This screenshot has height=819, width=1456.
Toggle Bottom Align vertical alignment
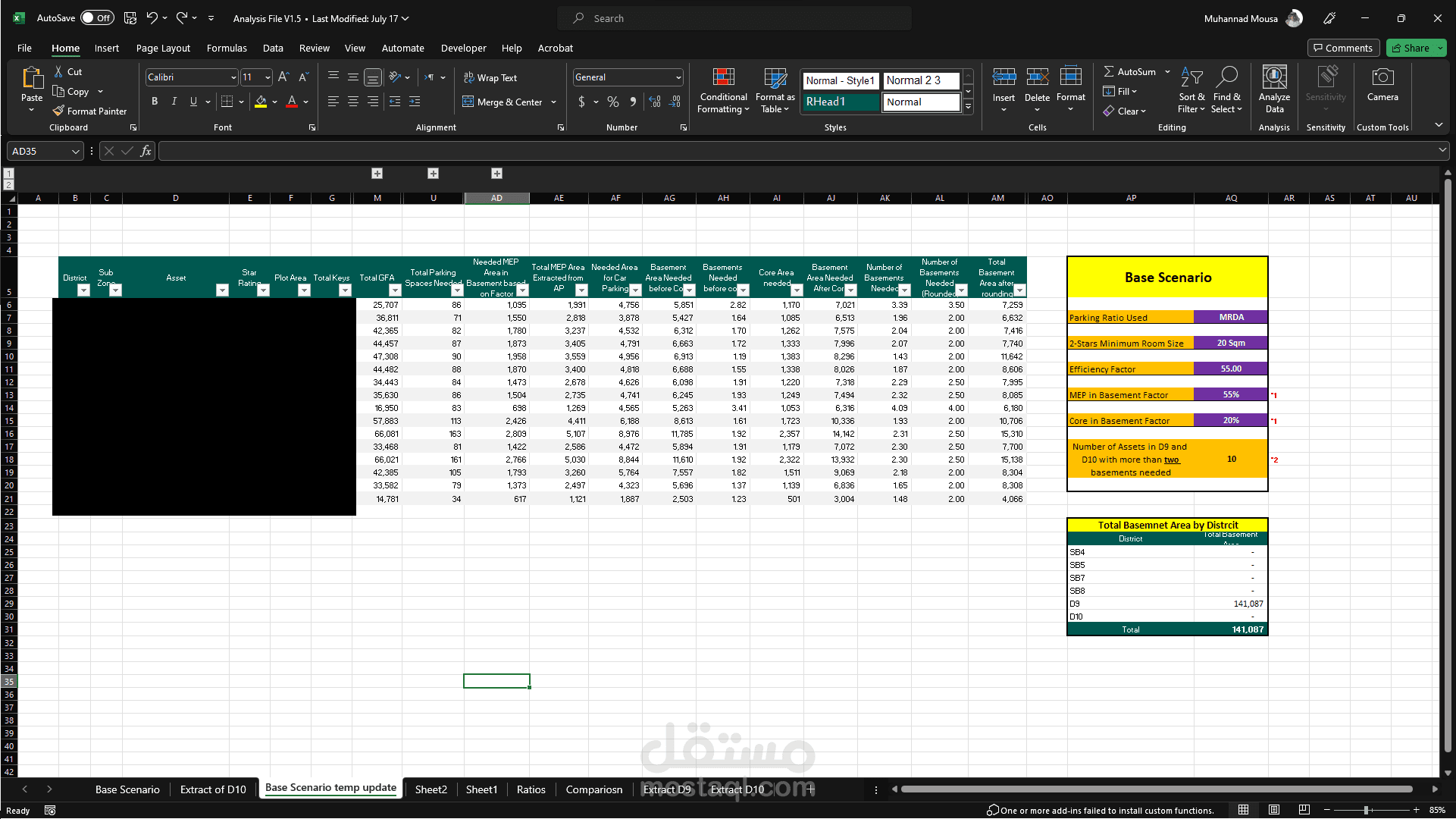click(x=373, y=77)
